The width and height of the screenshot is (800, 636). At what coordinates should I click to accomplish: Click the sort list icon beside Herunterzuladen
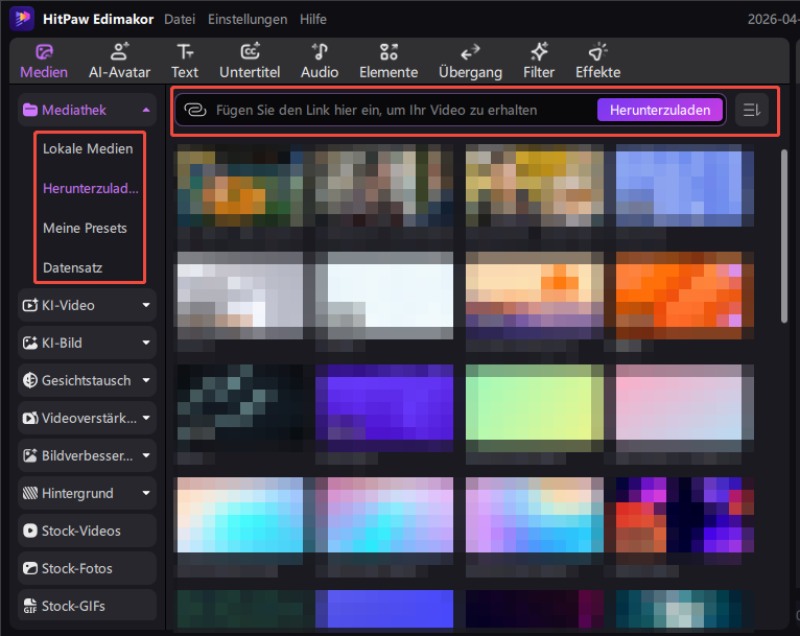[752, 110]
